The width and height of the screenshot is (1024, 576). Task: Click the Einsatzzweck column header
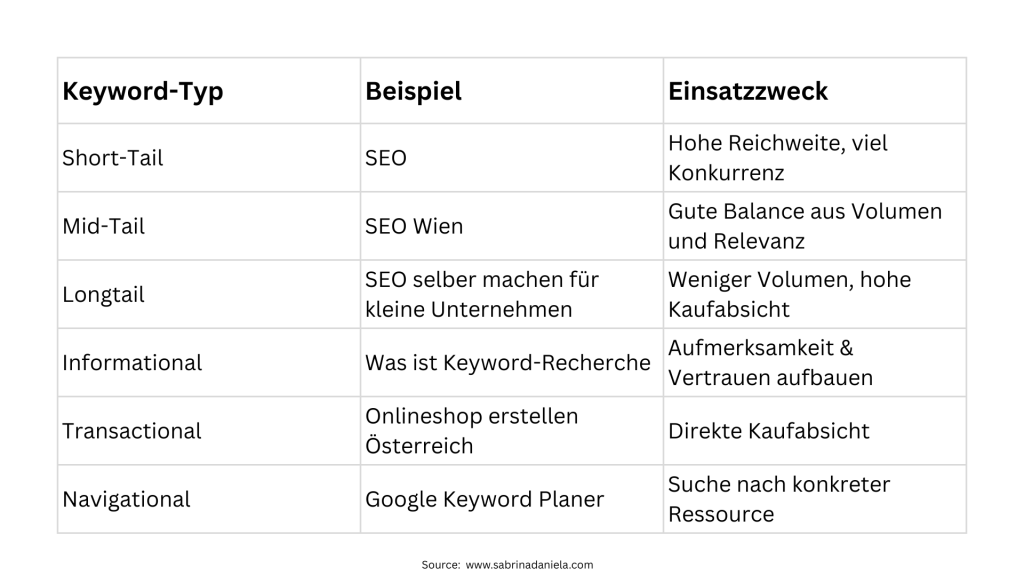748,91
